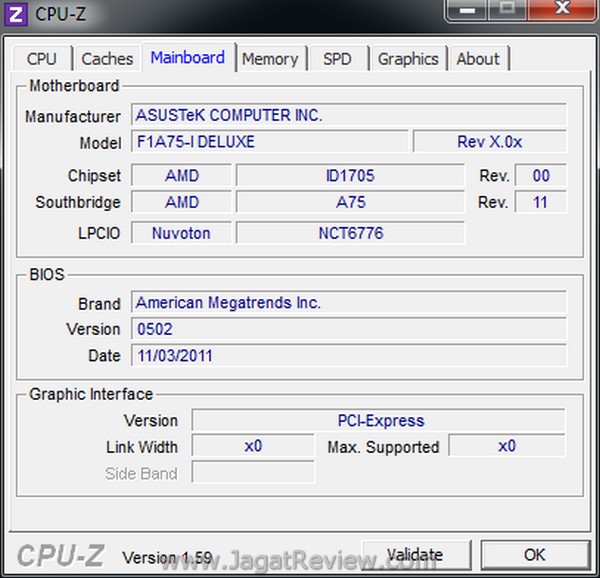Open the Caches tab
600x578 pixels.
click(x=108, y=59)
